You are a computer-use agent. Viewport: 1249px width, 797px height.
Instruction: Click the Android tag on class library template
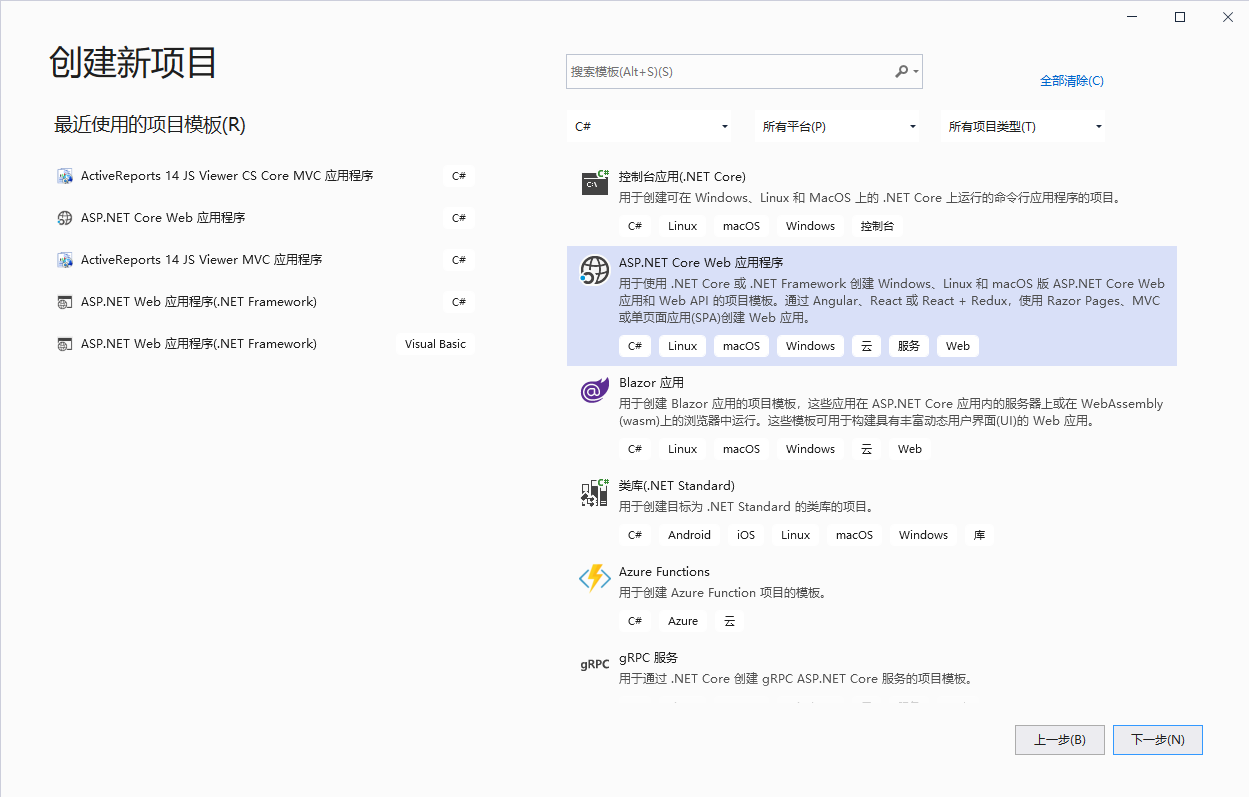click(x=690, y=535)
